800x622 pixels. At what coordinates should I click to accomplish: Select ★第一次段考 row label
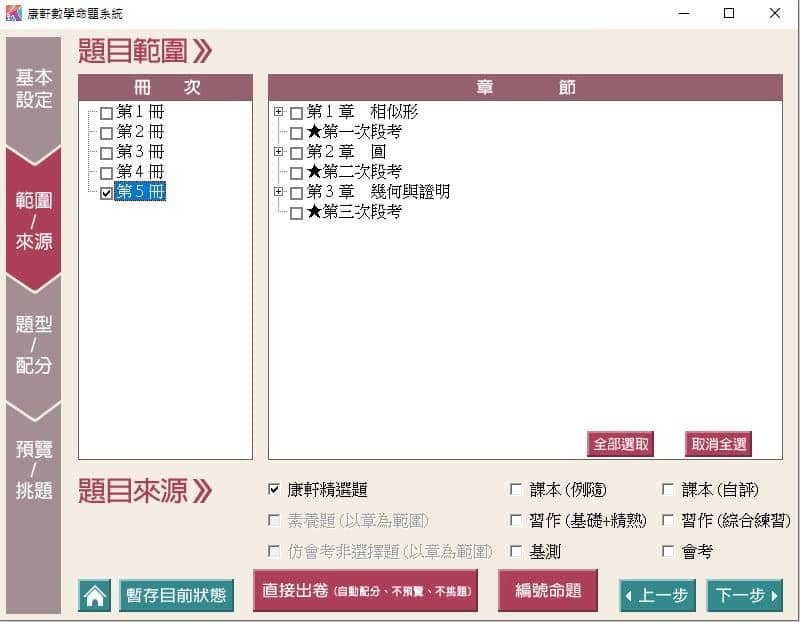tap(354, 132)
